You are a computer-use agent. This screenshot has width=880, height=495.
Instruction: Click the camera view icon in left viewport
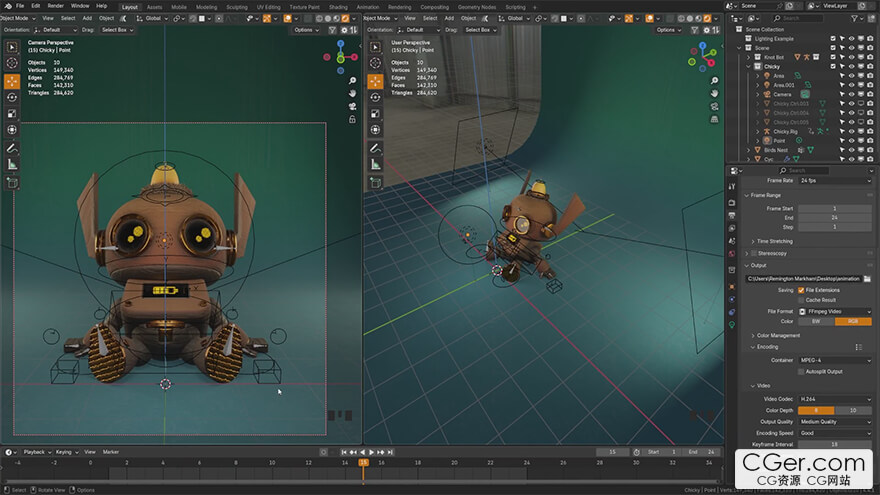tap(353, 107)
